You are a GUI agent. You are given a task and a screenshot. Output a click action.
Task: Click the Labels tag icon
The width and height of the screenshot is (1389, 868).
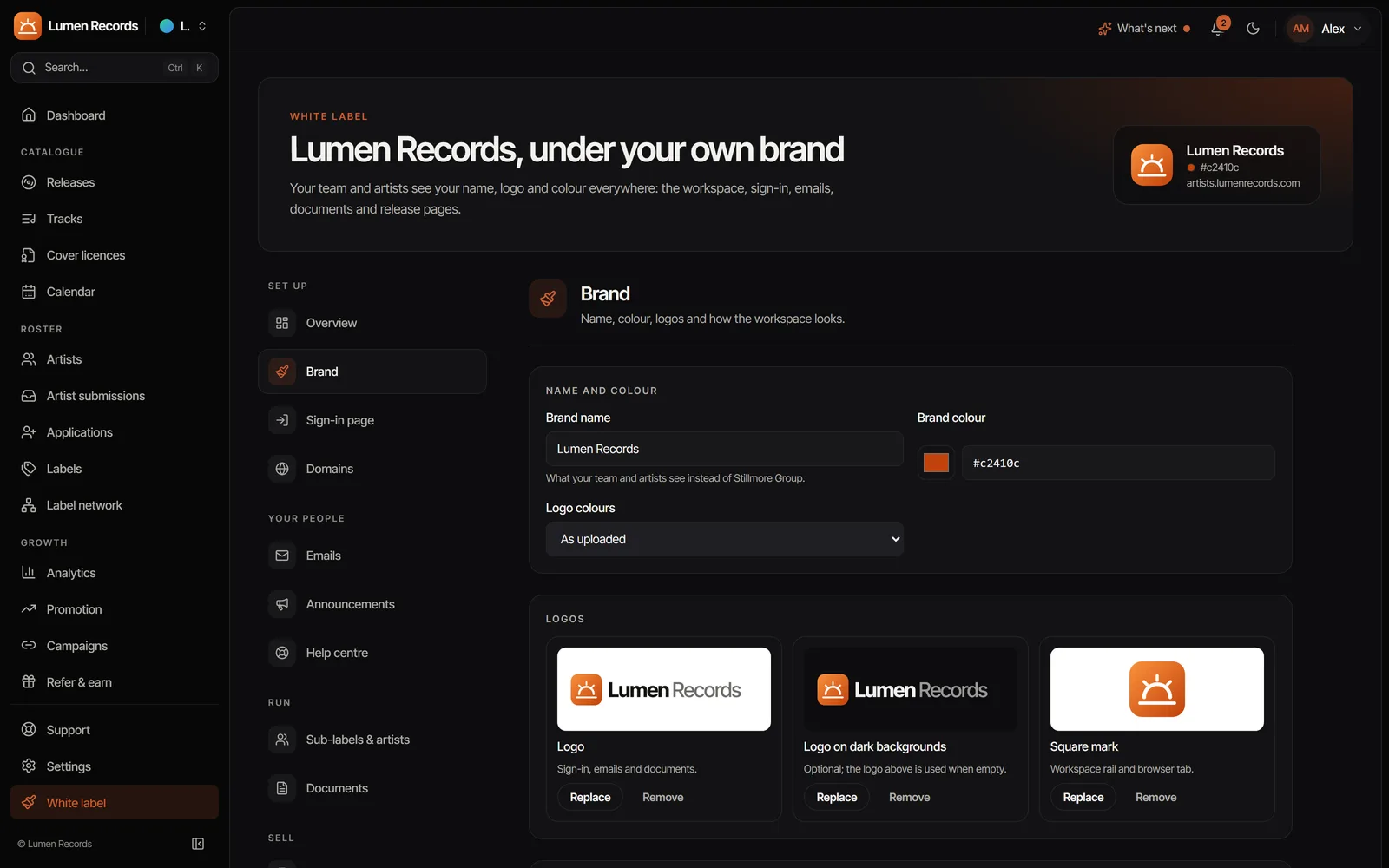click(x=29, y=469)
